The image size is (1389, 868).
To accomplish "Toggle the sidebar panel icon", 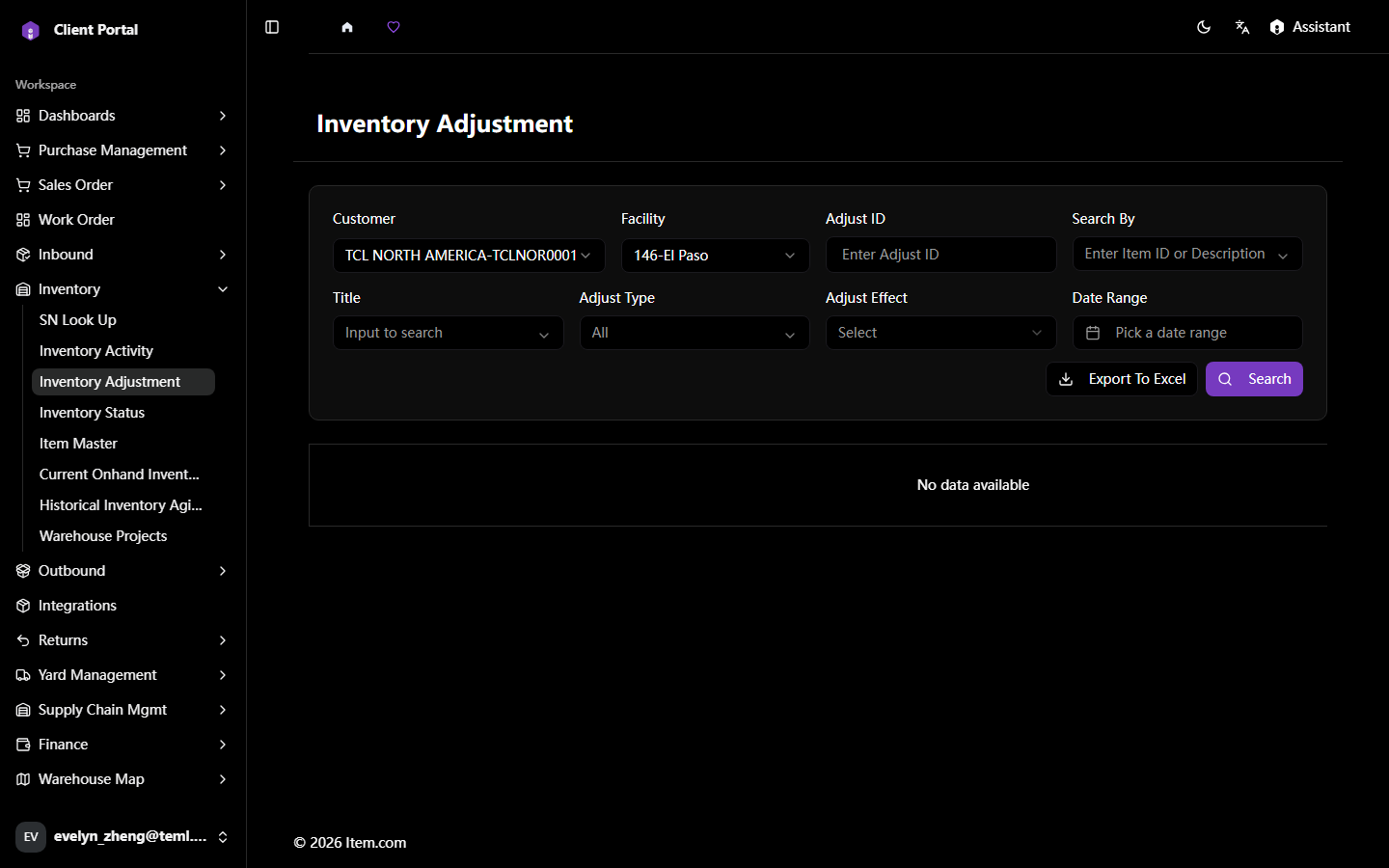I will pos(272,27).
